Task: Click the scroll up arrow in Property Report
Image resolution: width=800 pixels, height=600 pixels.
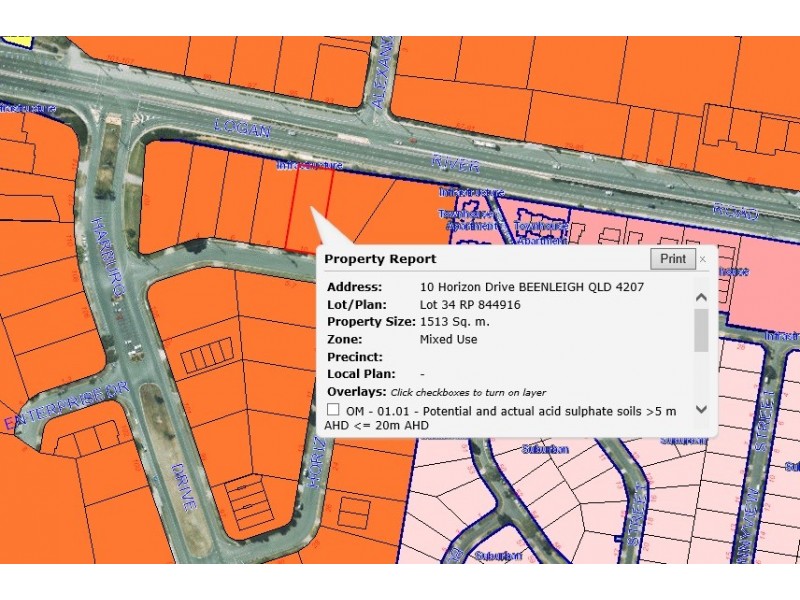Action: point(701,297)
